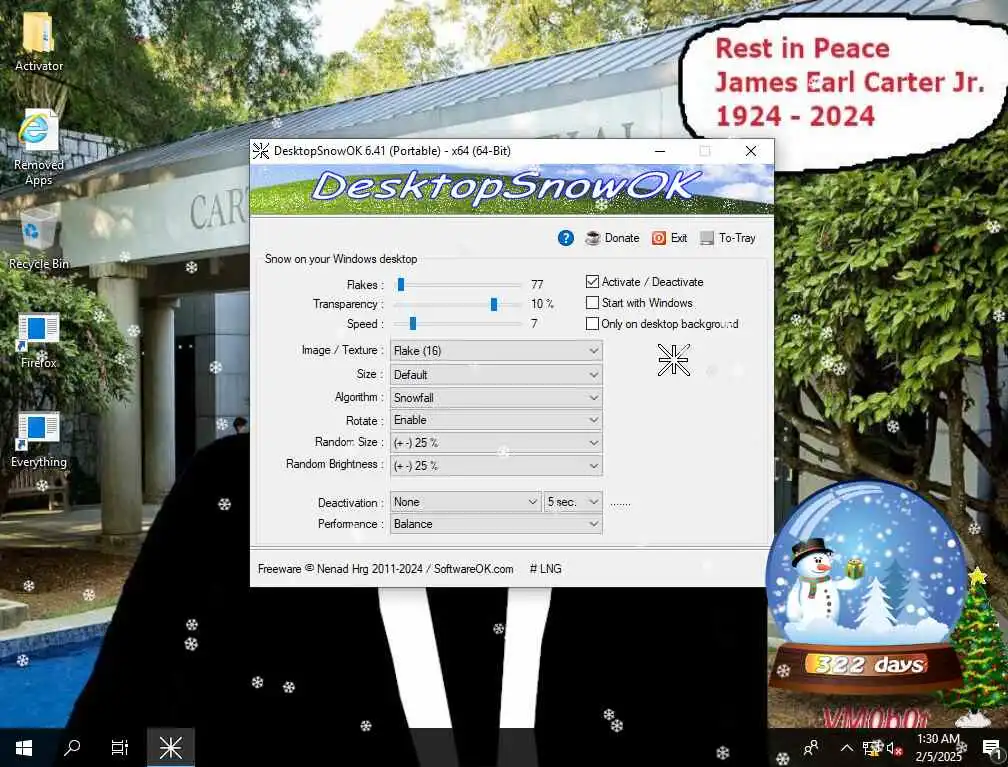This screenshot has height=767, width=1008.
Task: Close the DesktopSnowOK window
Action: pyautogui.click(x=750, y=151)
